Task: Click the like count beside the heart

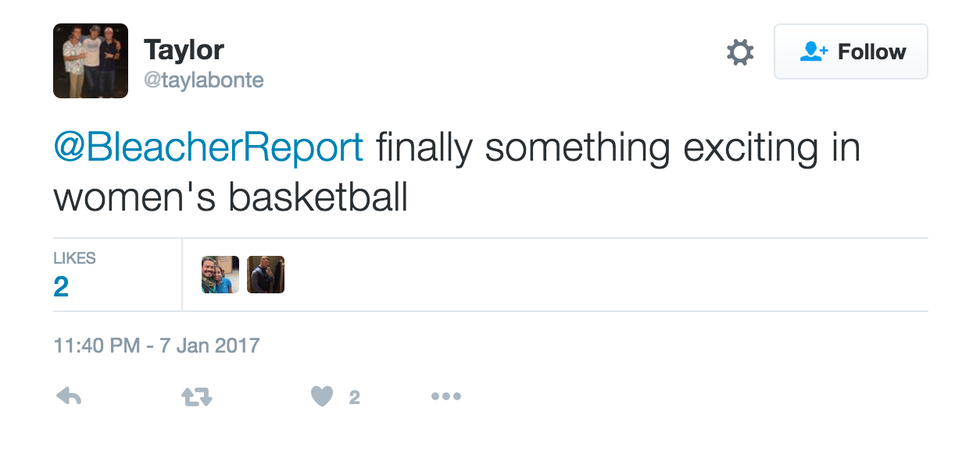Action: click(354, 398)
